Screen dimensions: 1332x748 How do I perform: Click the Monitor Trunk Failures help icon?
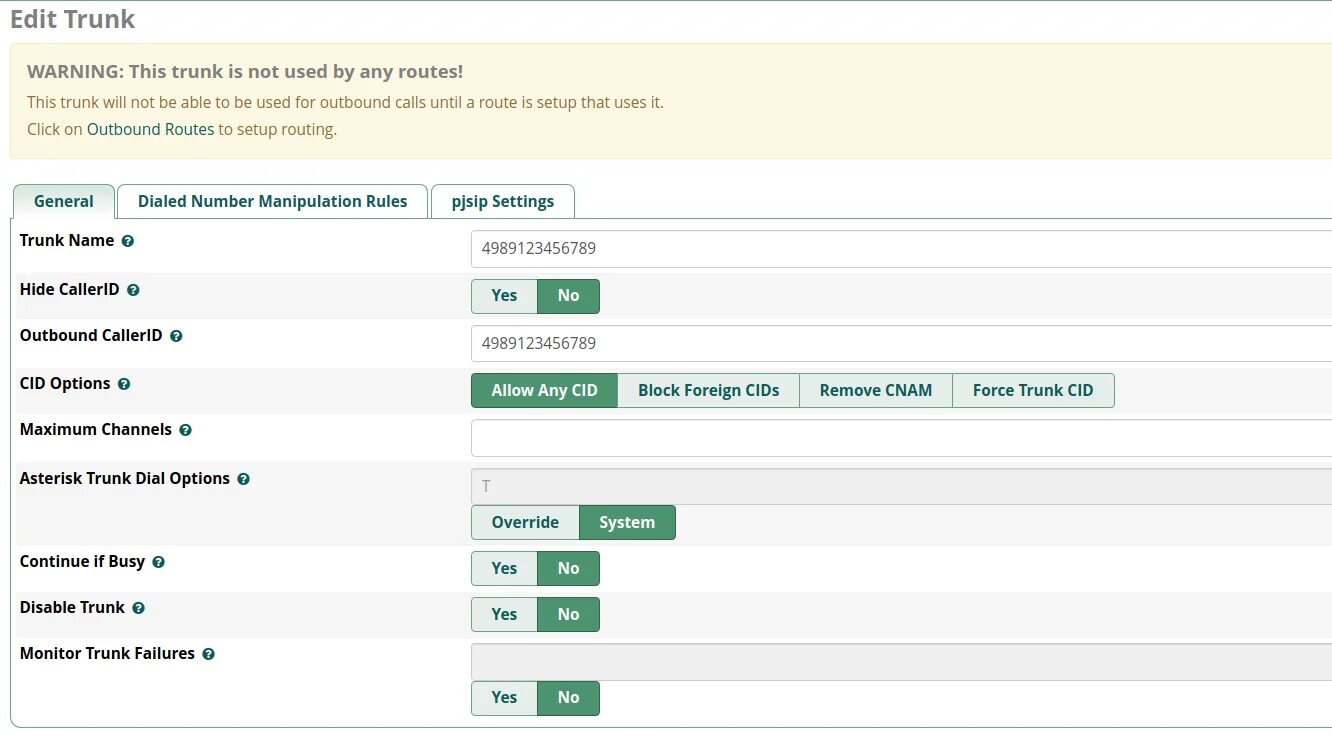tap(208, 654)
